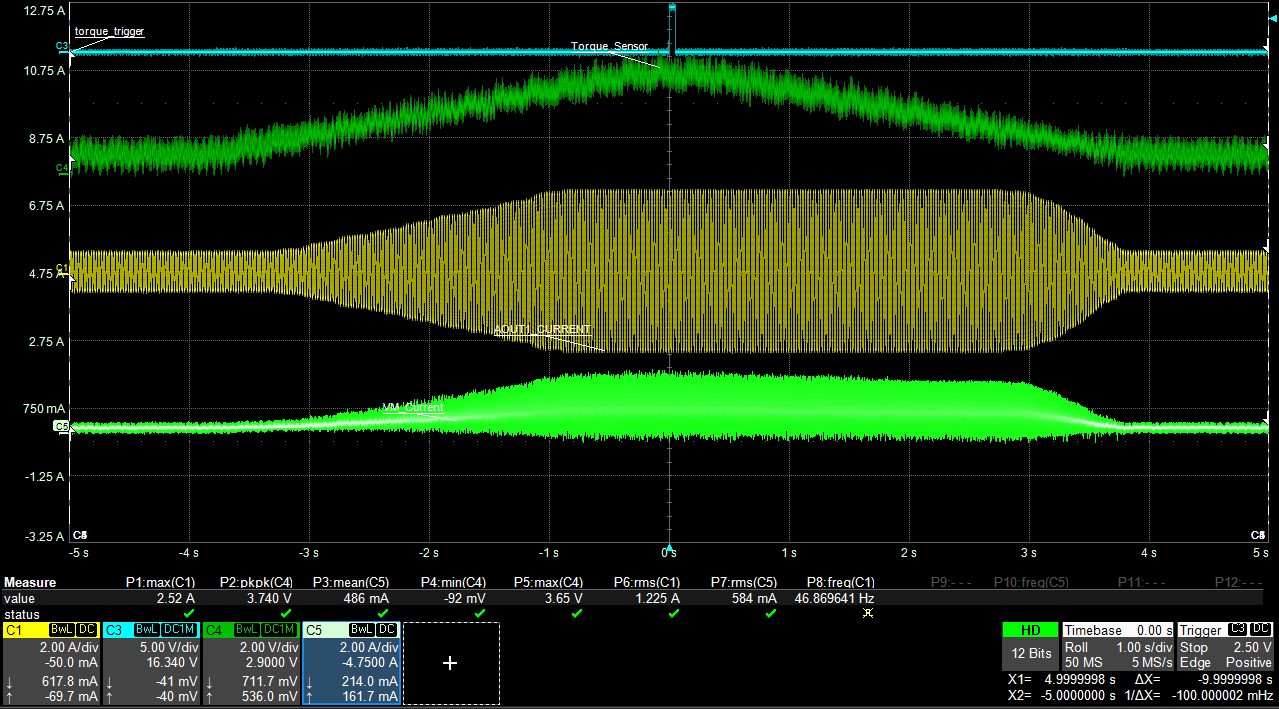Open the C1 channel descriptor box

51,662
